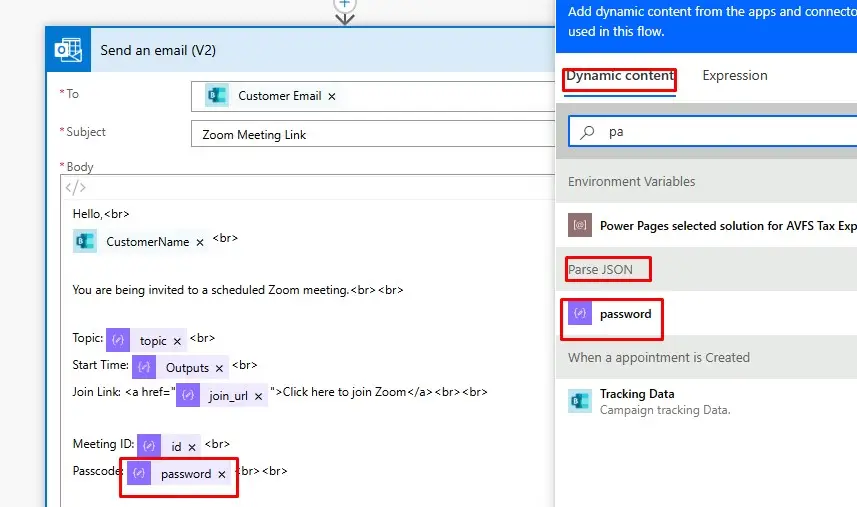
Task: Click the Customer Email token icon in To field
Action: pyautogui.click(x=217, y=96)
